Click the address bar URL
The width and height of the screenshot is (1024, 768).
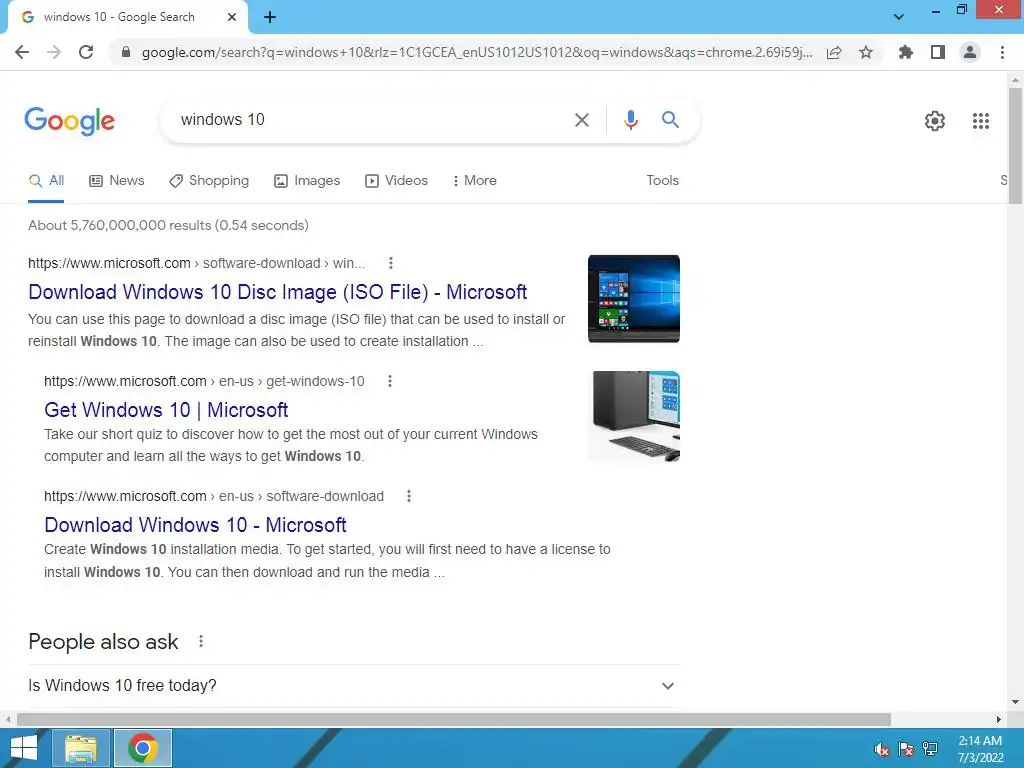477,52
